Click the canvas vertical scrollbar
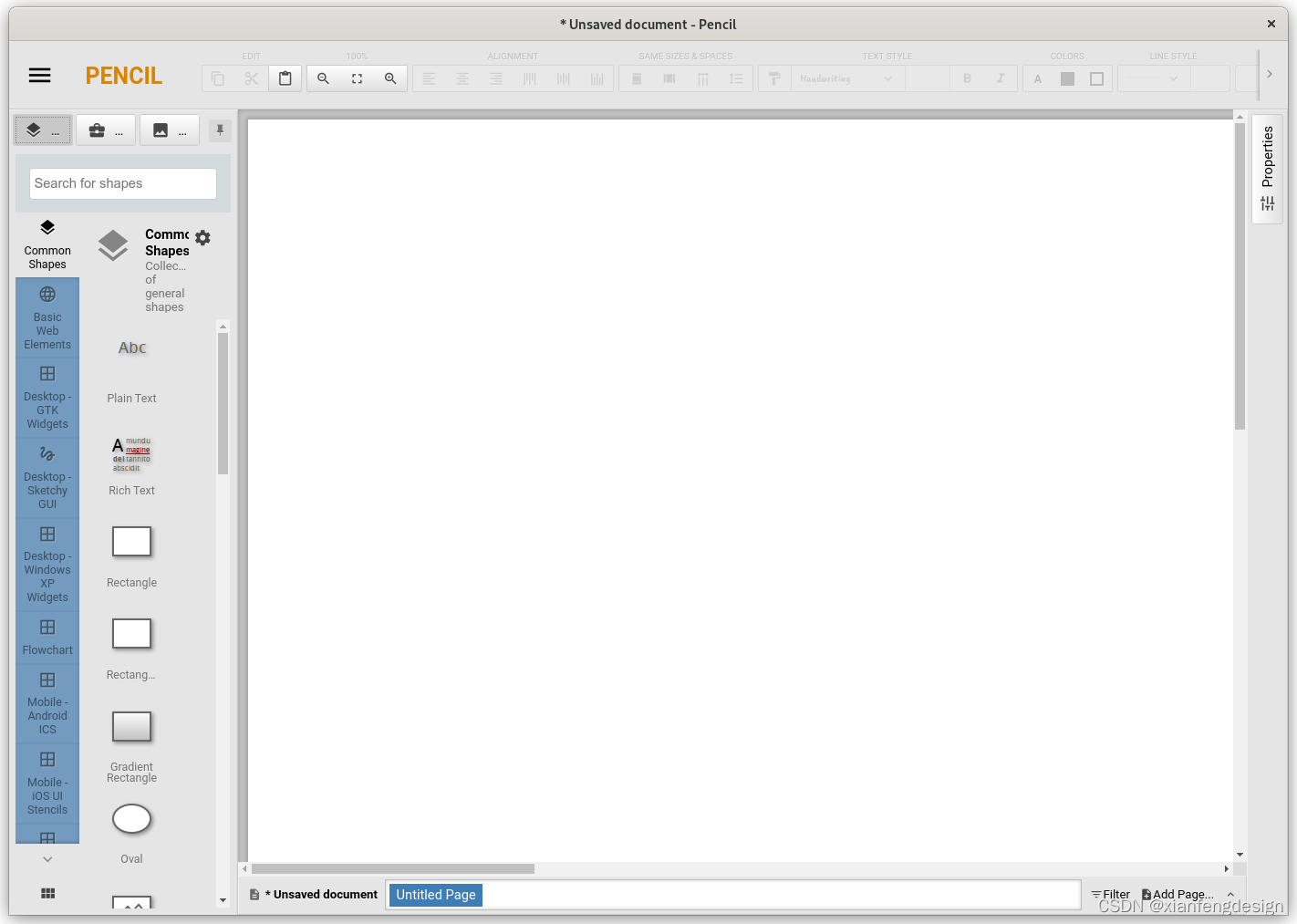 (x=1240, y=276)
